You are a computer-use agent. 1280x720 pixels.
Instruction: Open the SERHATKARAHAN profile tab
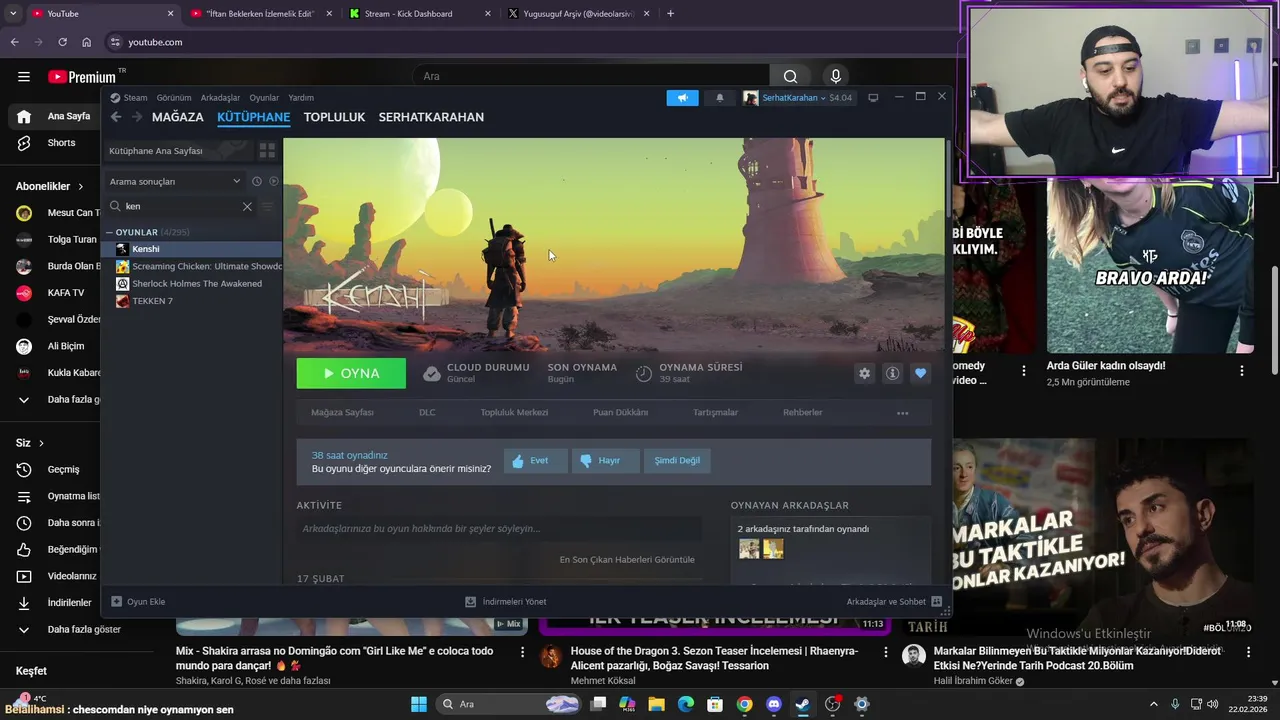[x=431, y=117]
